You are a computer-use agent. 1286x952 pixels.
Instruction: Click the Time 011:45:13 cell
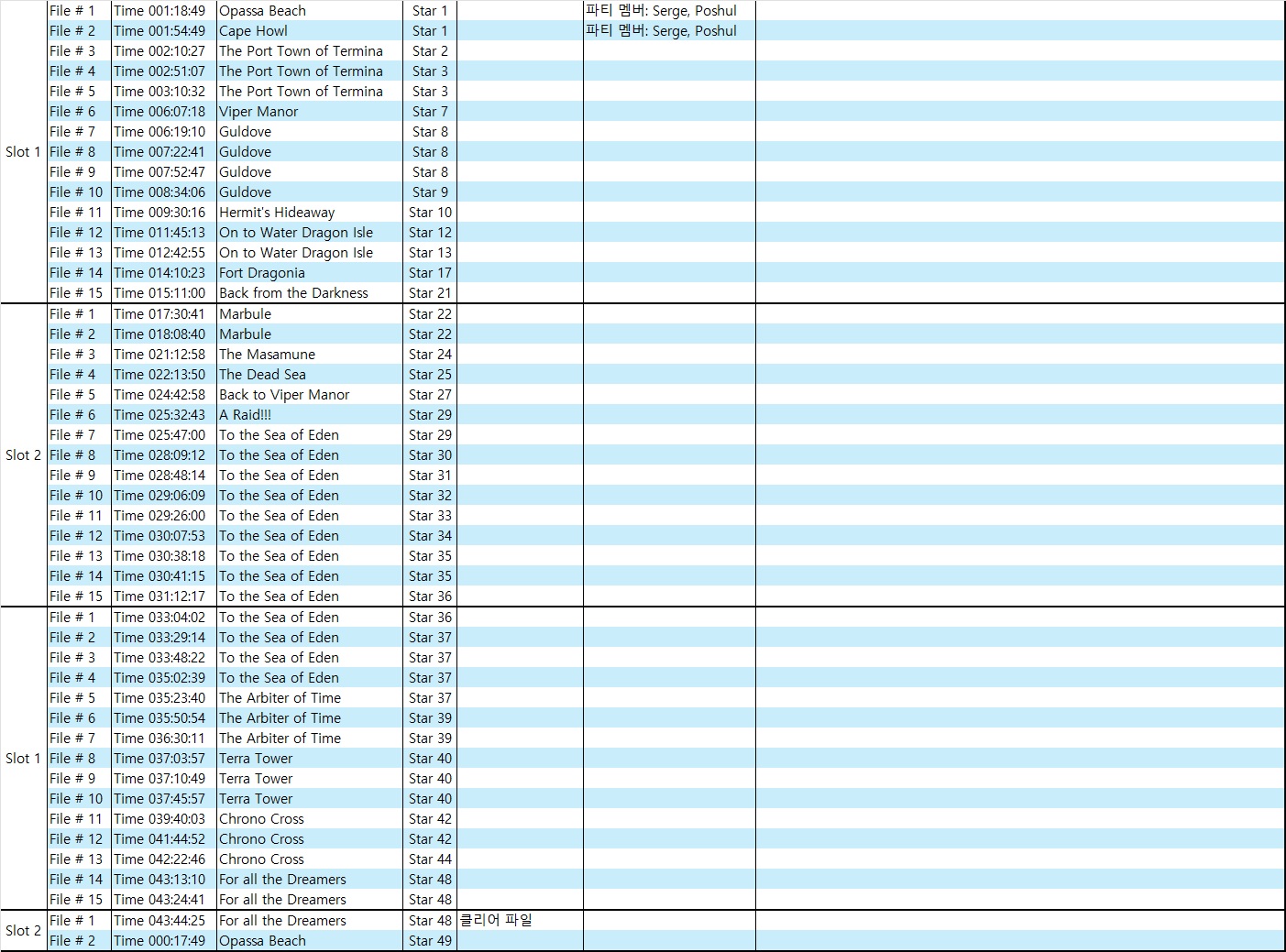164,233
